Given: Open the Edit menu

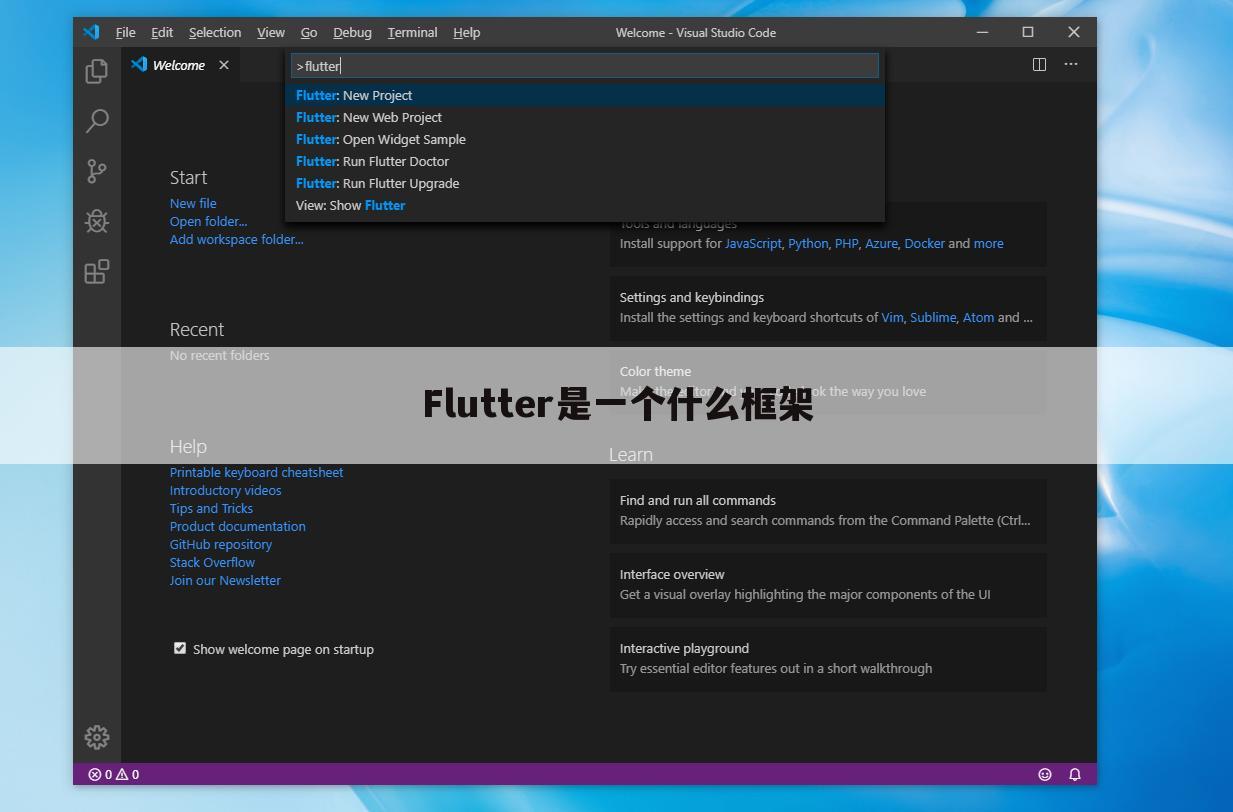Looking at the screenshot, I should pyautogui.click(x=162, y=32).
